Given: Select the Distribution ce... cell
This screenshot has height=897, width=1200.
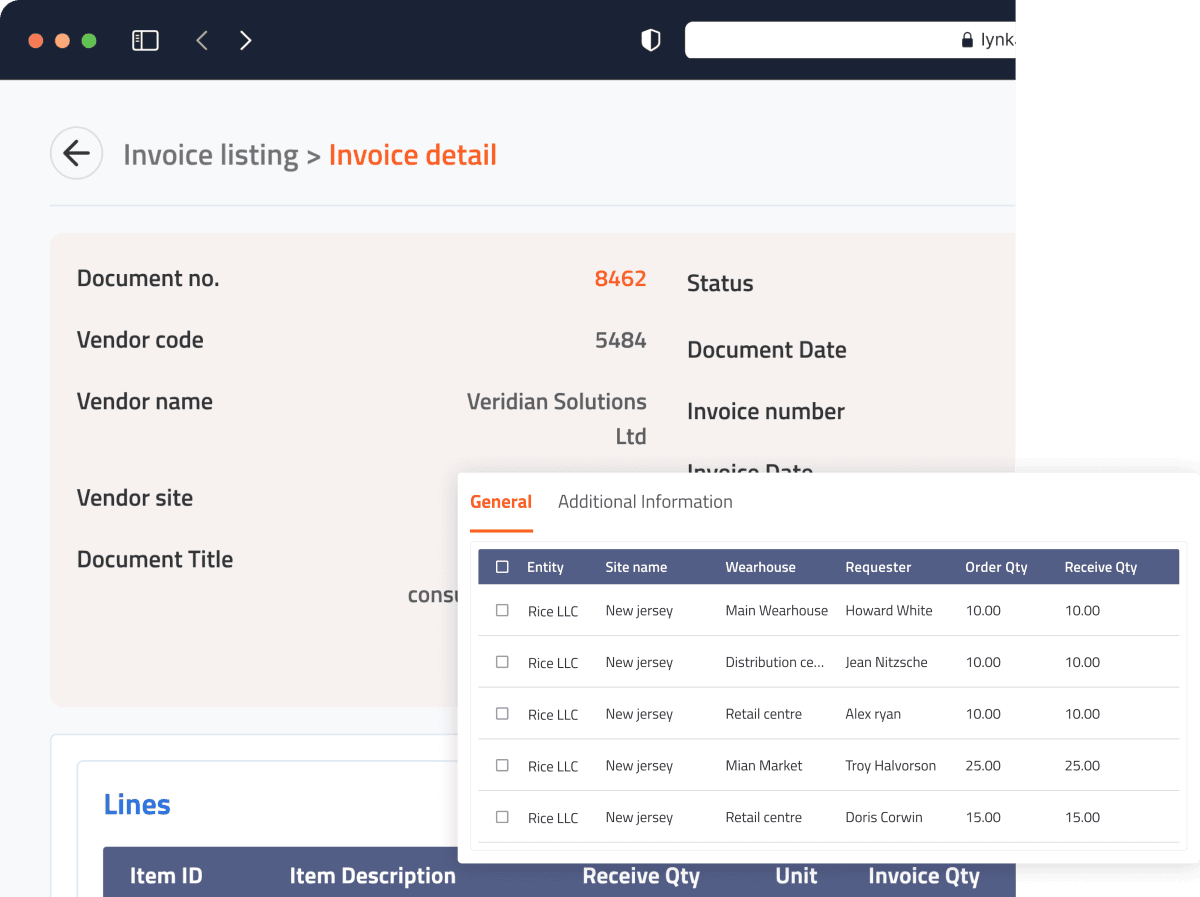Looking at the screenshot, I should point(775,662).
